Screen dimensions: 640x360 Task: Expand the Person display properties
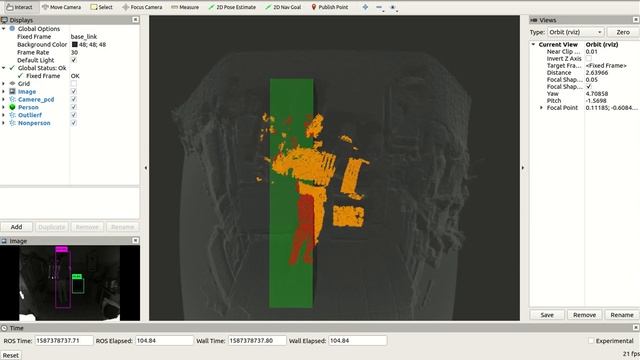click(x=4, y=107)
